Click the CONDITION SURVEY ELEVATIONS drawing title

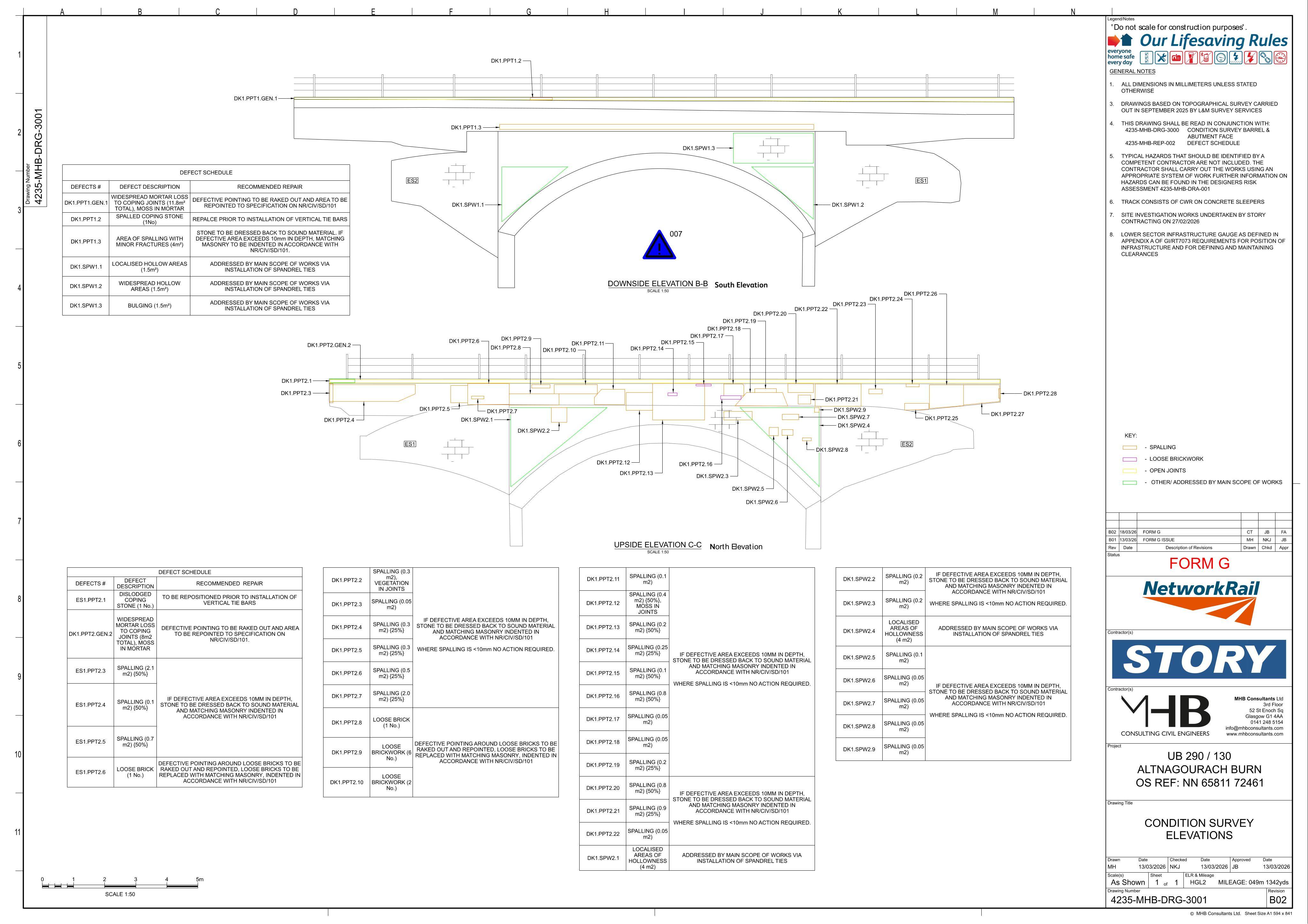point(1199,829)
